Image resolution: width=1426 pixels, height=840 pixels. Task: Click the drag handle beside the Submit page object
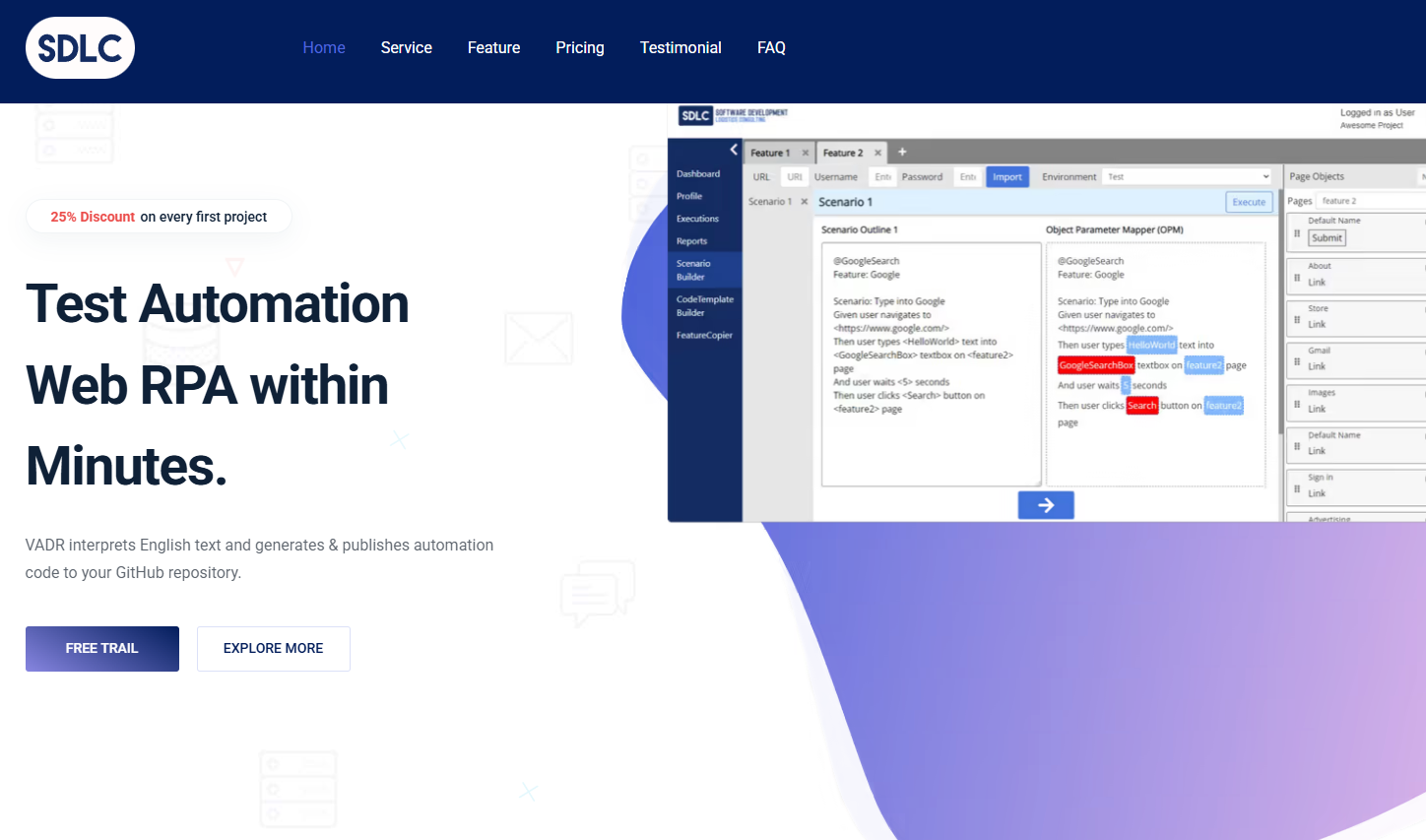tap(1298, 233)
